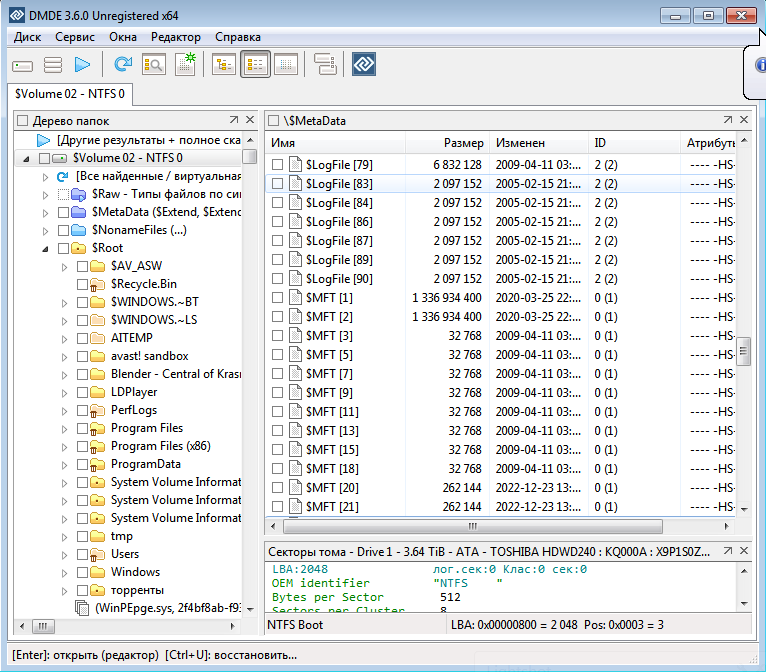Check the box next to $Root folder
Image resolution: width=766 pixels, height=672 pixels.
(x=63, y=248)
